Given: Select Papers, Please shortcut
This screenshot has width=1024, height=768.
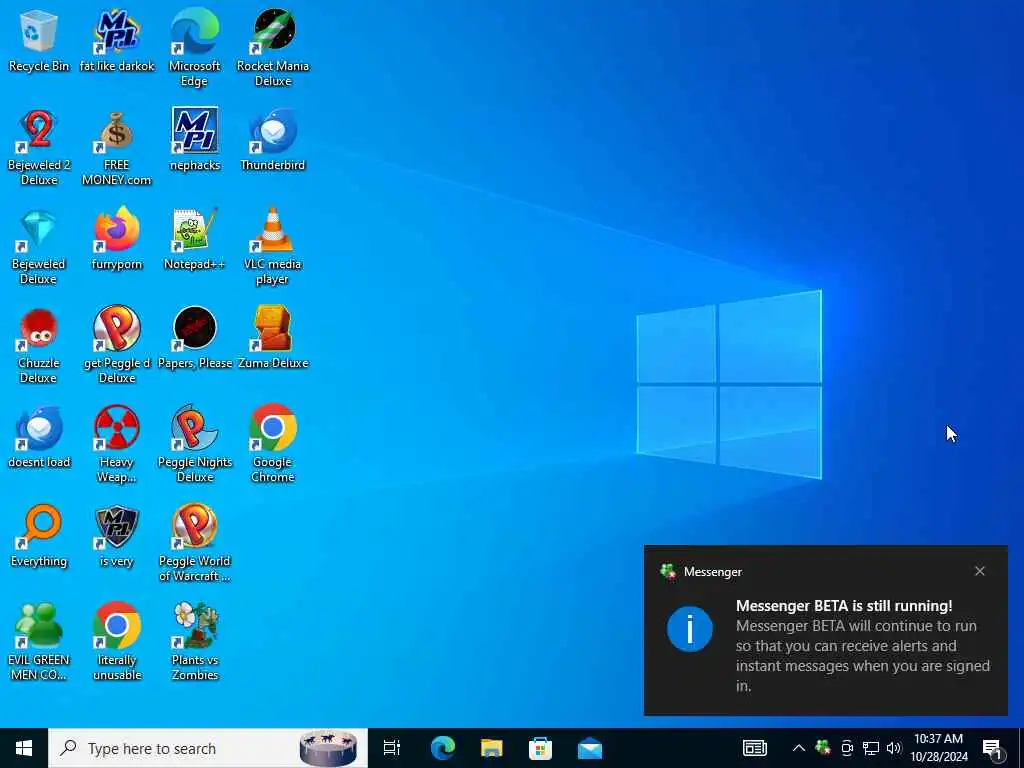Looking at the screenshot, I should [195, 338].
